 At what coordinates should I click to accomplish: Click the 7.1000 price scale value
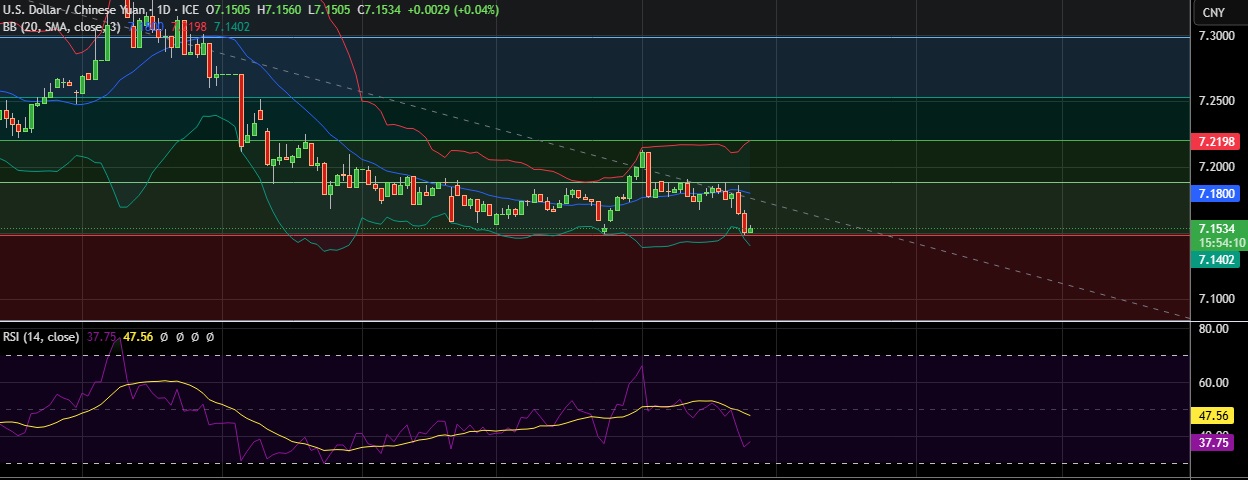1217,299
